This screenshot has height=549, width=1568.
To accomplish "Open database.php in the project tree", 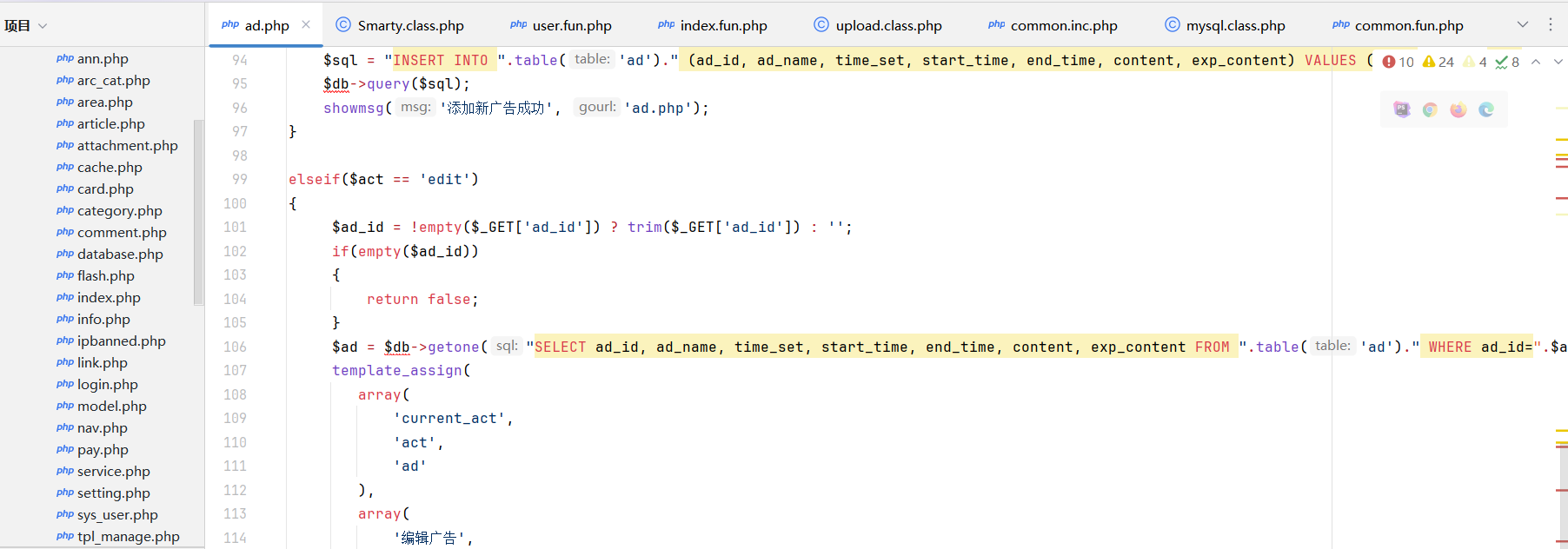I will [x=120, y=254].
